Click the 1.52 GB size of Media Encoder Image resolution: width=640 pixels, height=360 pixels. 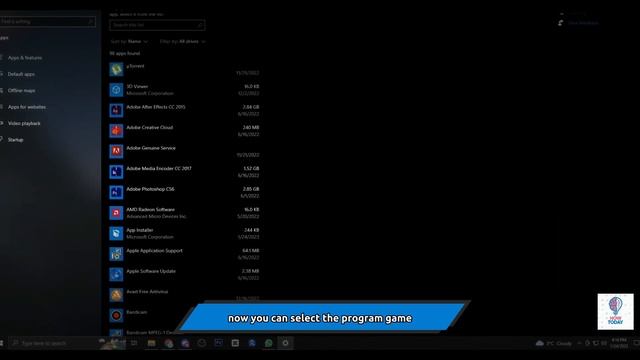pyautogui.click(x=251, y=168)
